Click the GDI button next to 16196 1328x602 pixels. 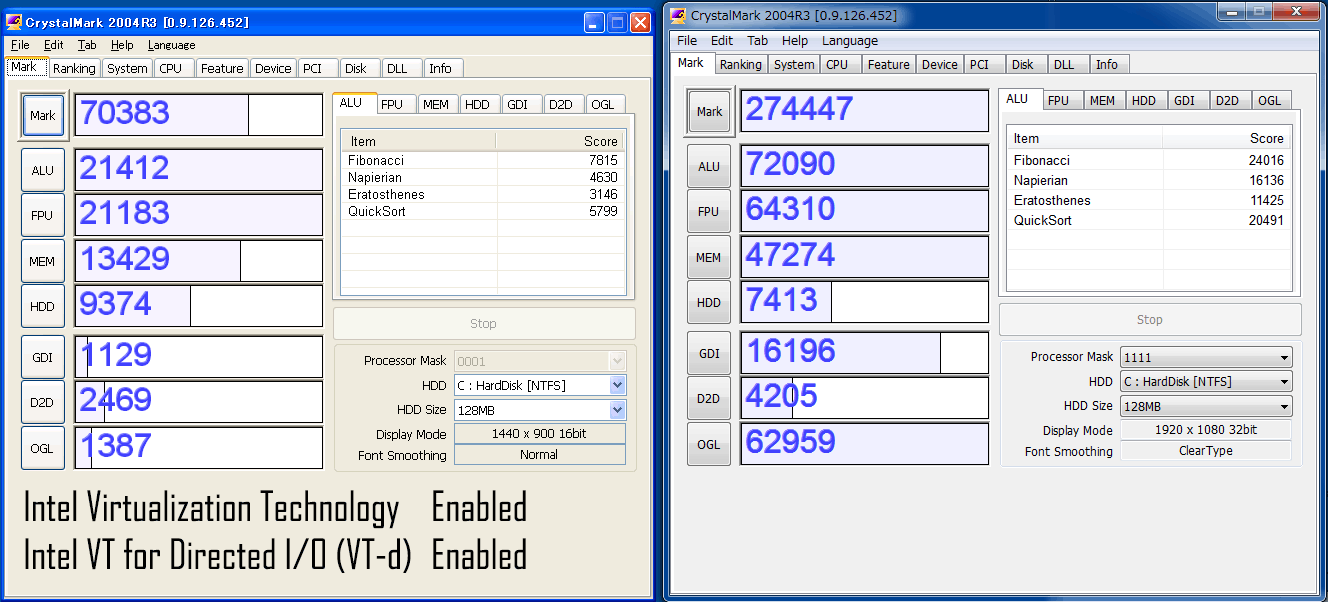[708, 353]
